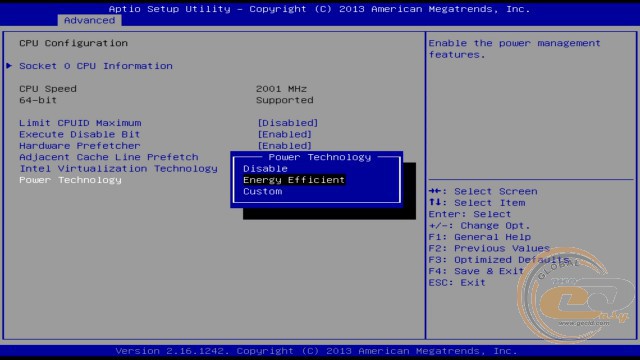Click the Socket 0 CPU Information arrow
Screen dimensions: 640x360
(x=9, y=66)
